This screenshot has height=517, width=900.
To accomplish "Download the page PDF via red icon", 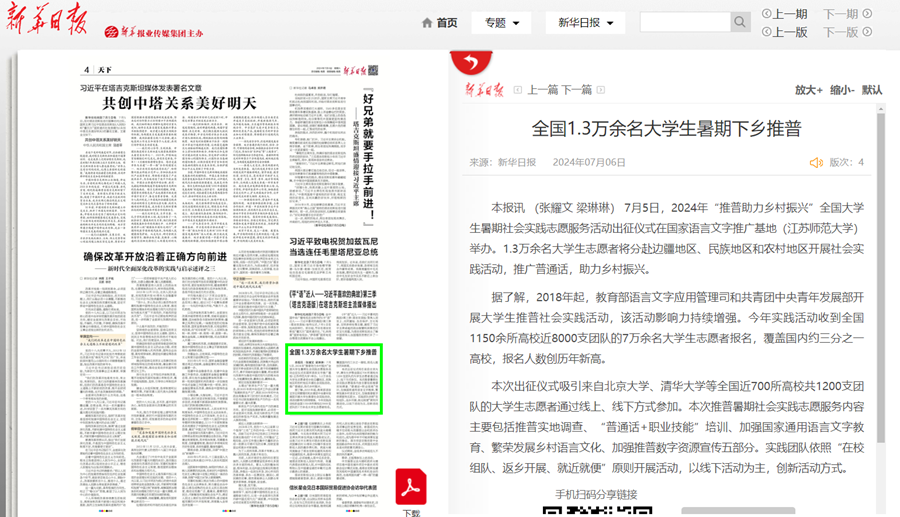I will point(411,487).
